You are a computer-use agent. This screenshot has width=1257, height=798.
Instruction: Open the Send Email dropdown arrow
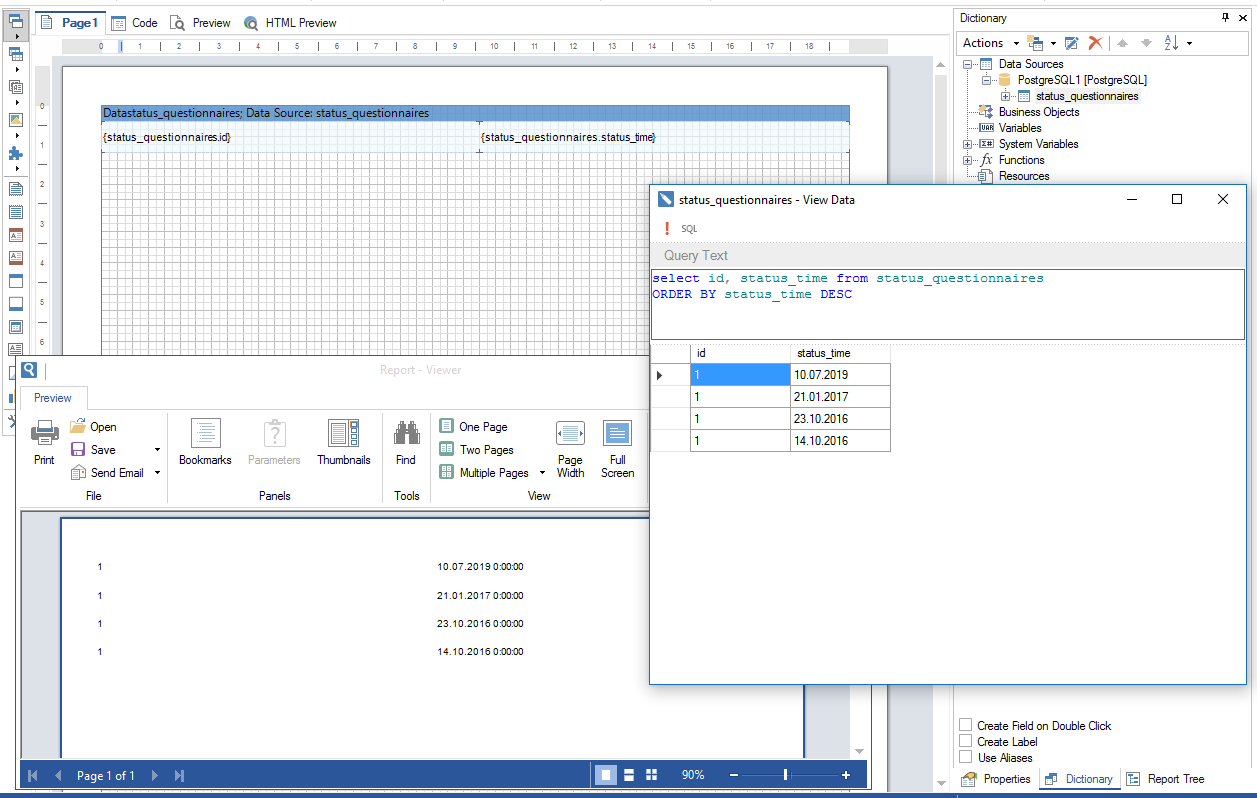pos(157,473)
